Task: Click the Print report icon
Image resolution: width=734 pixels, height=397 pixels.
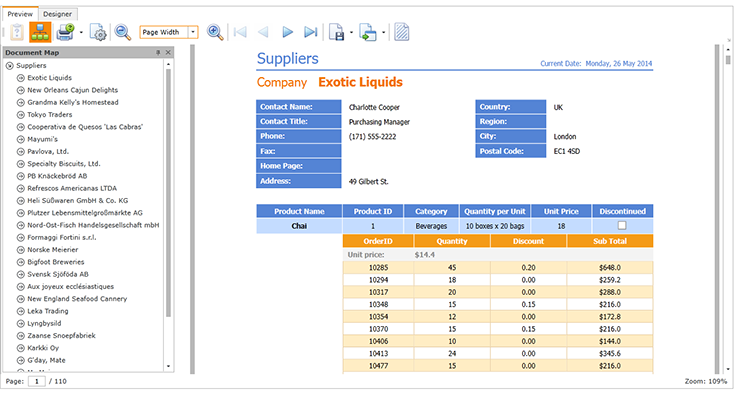Action: [x=65, y=32]
